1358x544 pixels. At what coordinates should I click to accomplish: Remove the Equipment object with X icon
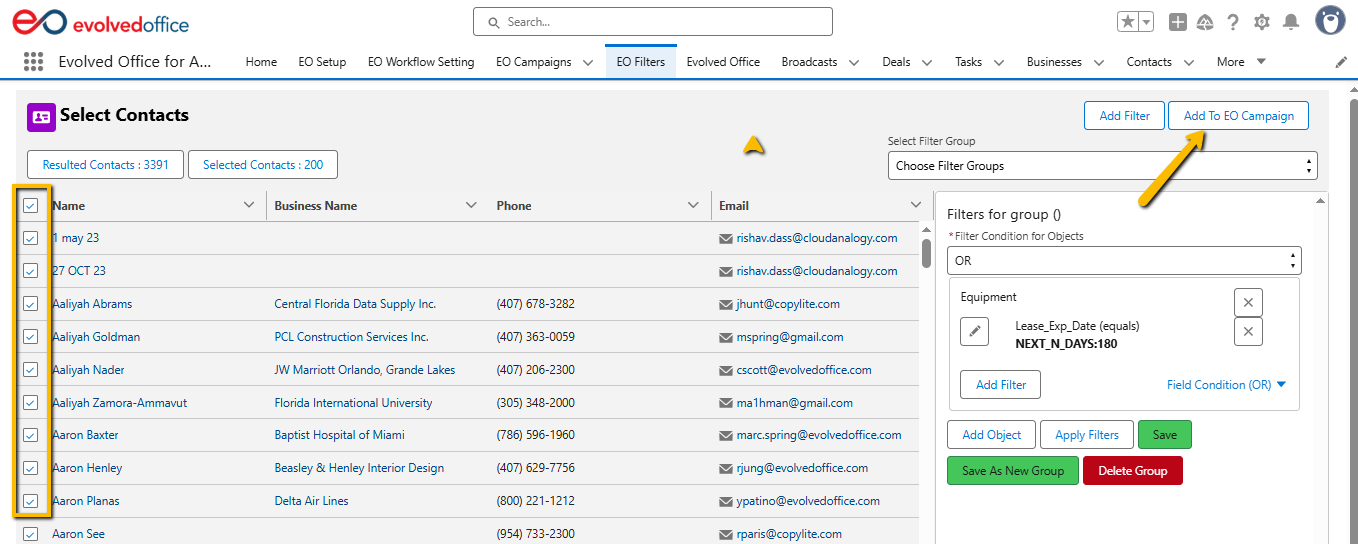(x=1247, y=302)
